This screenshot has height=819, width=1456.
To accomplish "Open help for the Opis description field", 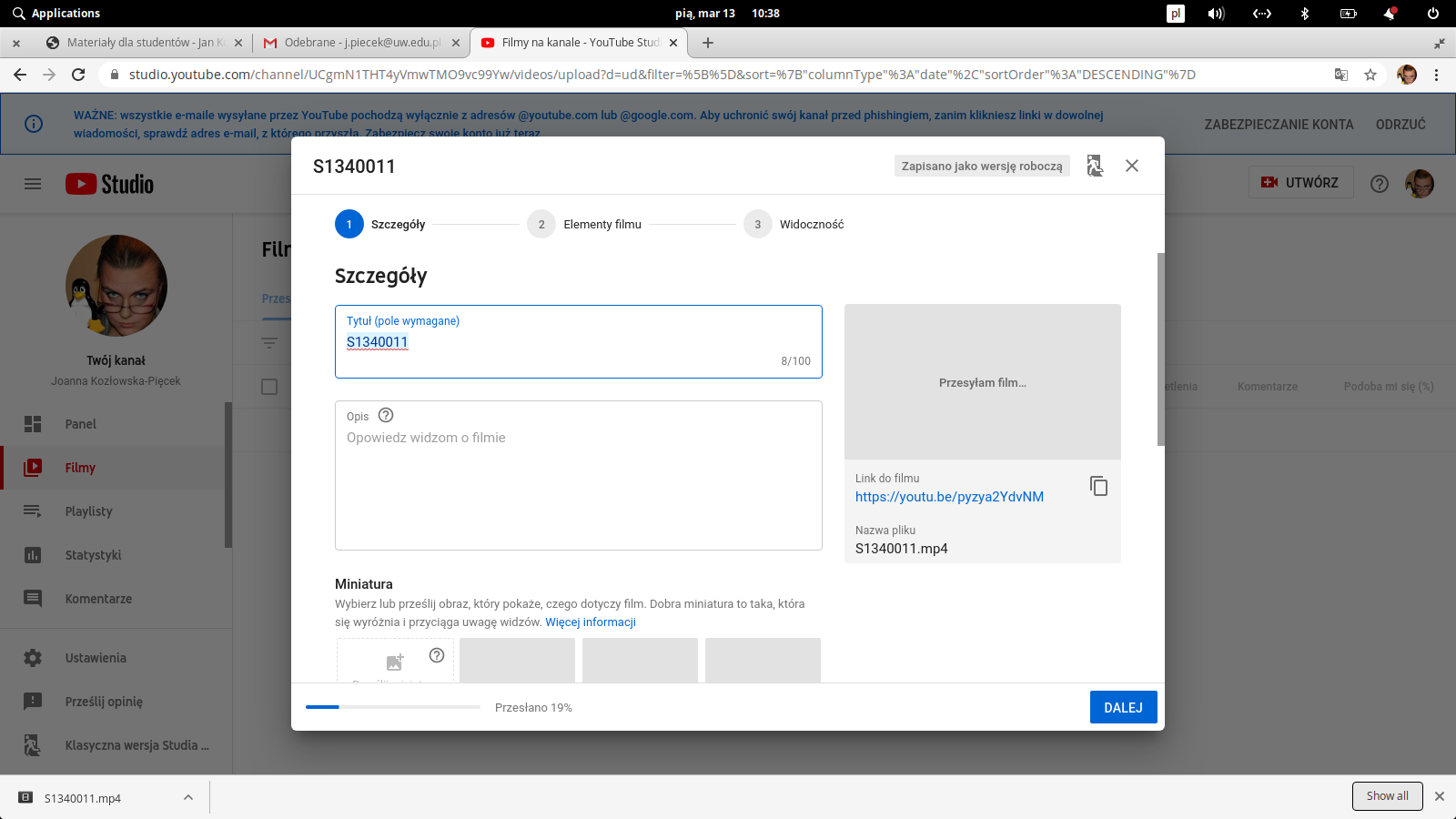I will 386,415.
